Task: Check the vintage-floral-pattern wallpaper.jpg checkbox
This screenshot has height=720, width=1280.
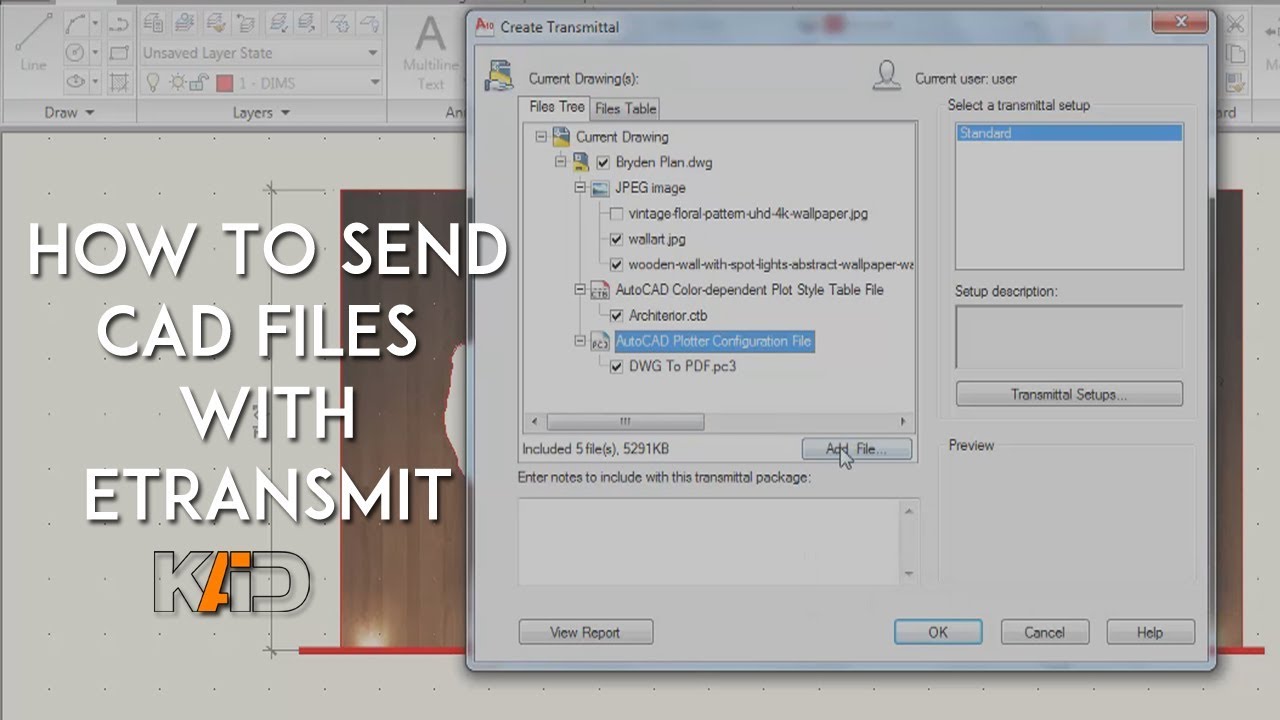Action: tap(616, 214)
